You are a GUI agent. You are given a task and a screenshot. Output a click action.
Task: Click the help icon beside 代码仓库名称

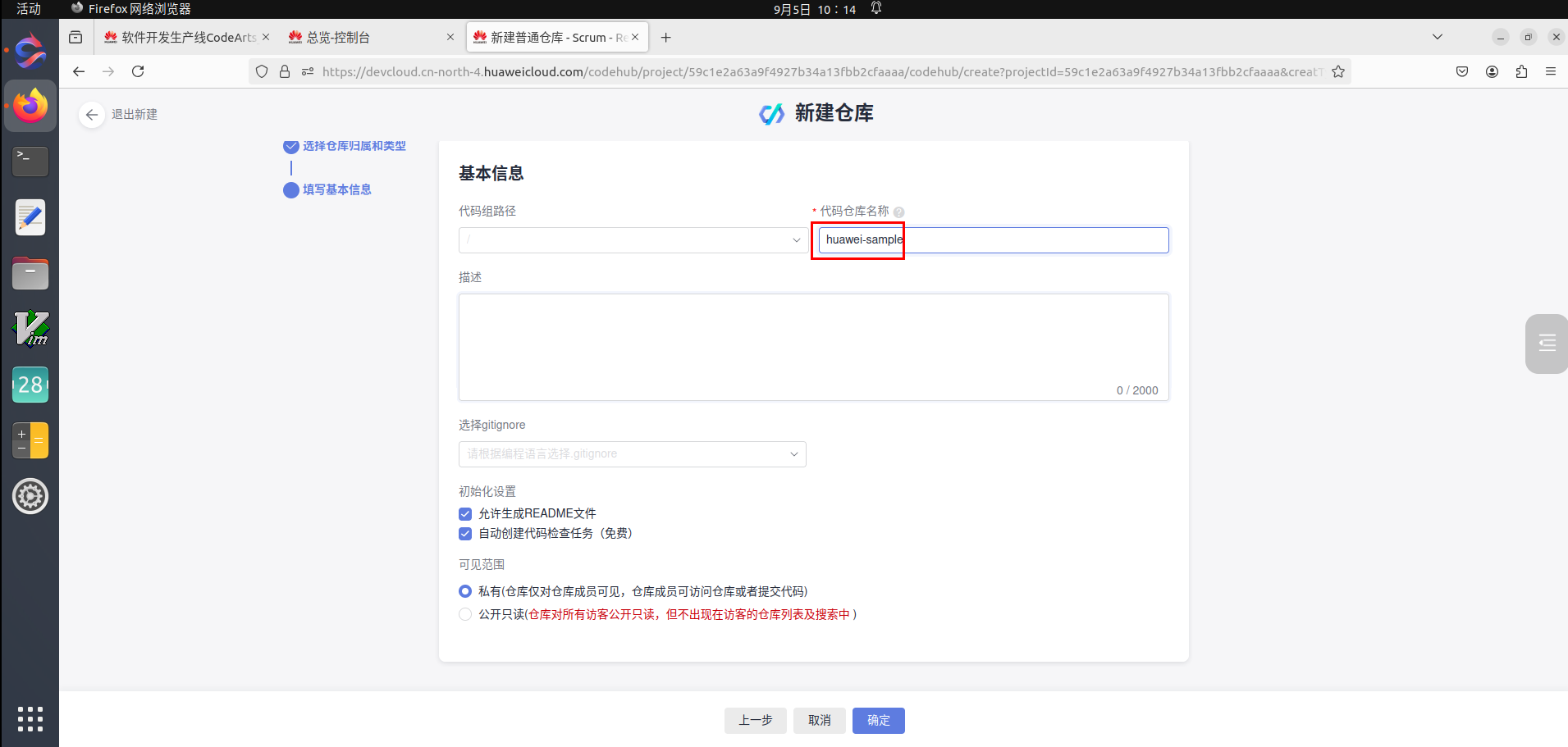(x=898, y=212)
